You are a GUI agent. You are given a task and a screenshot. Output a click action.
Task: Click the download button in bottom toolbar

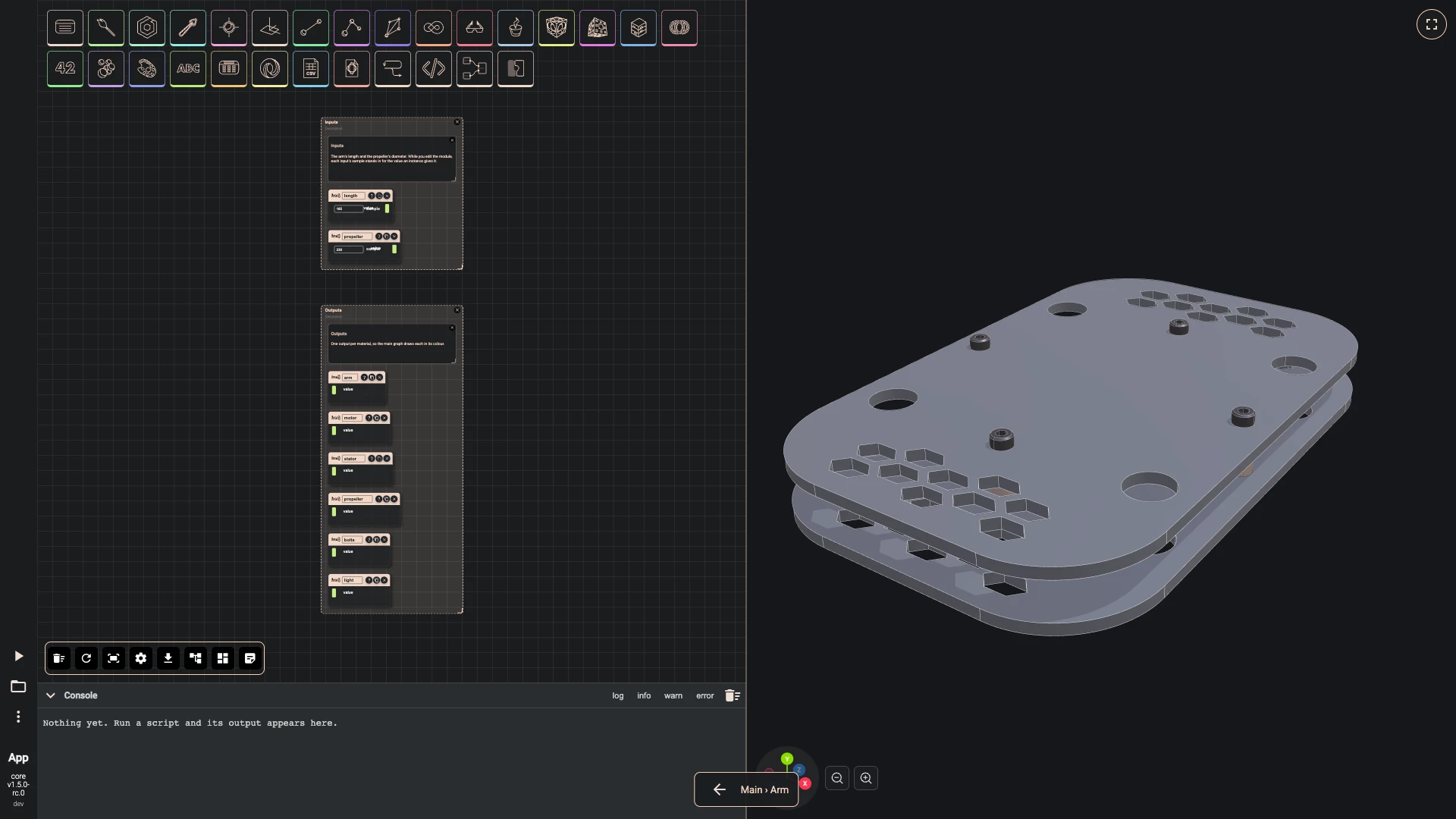pos(168,658)
